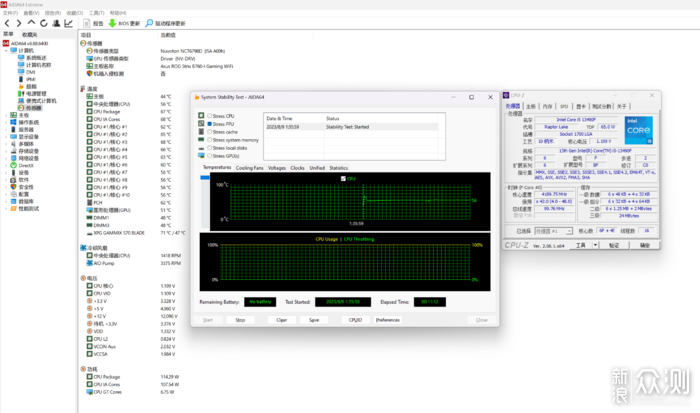Select 电源管理 in the AIDA64 tree
This screenshot has height=413, width=700.
pyautogui.click(x=36, y=93)
